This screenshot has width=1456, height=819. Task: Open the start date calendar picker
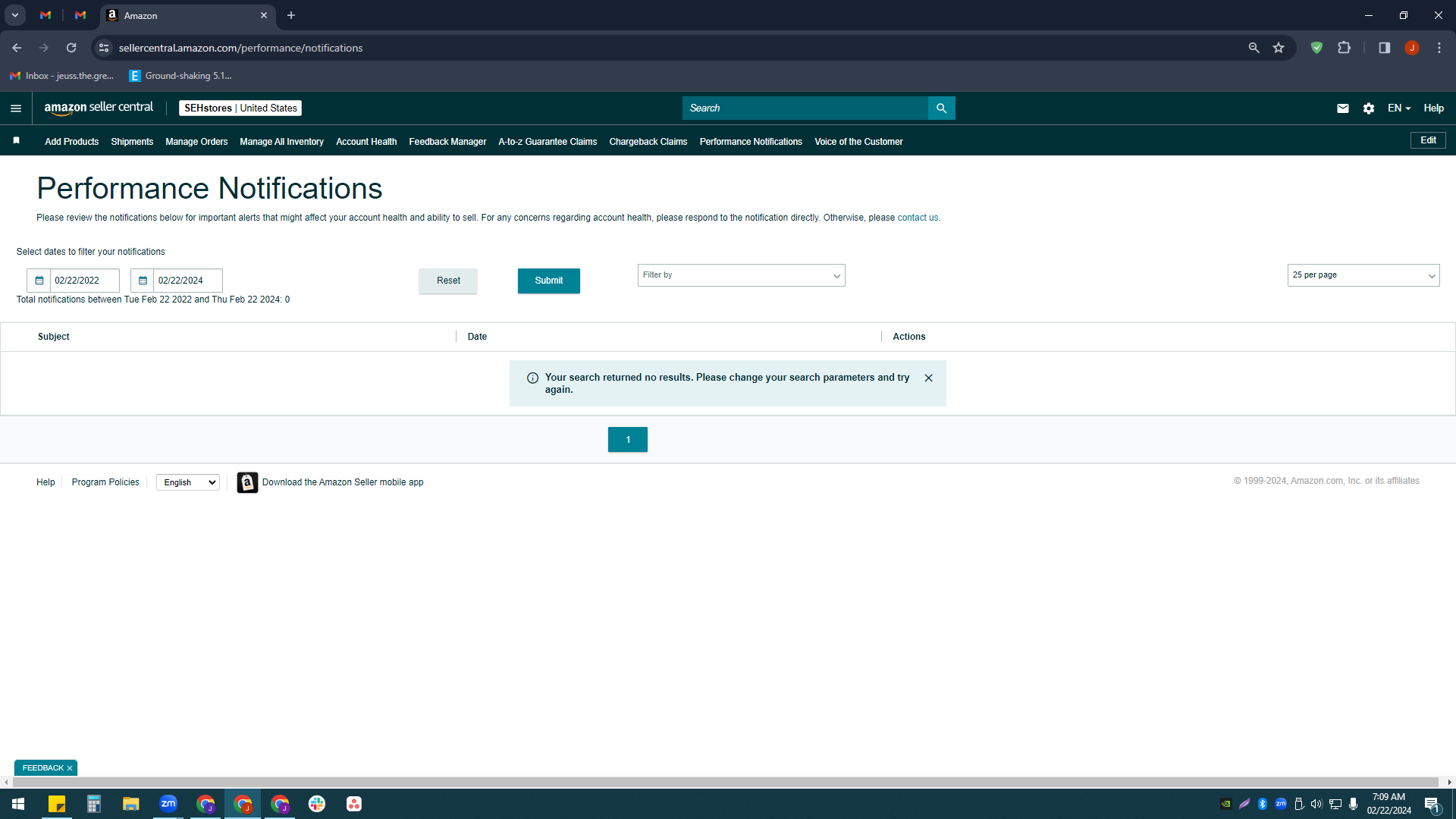(39, 281)
